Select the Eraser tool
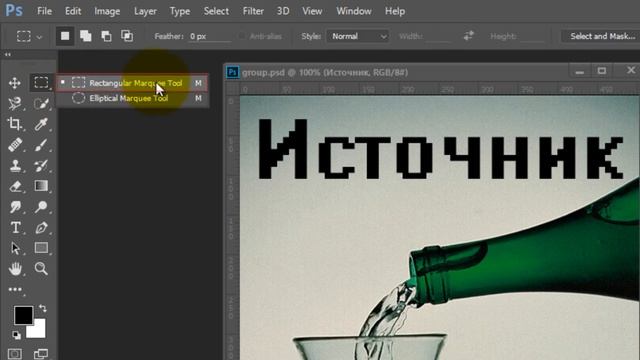640x360 pixels. click(x=15, y=186)
